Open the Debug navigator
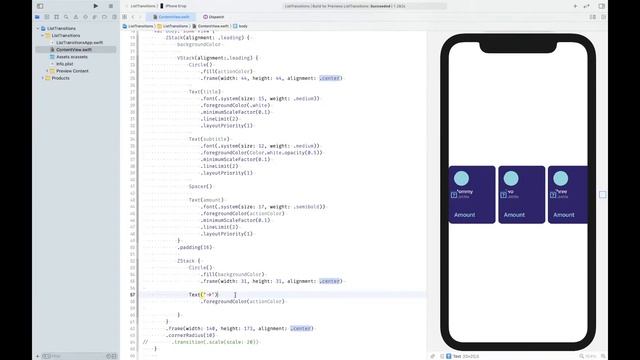The width and height of the screenshot is (640, 360). (x=95, y=17)
